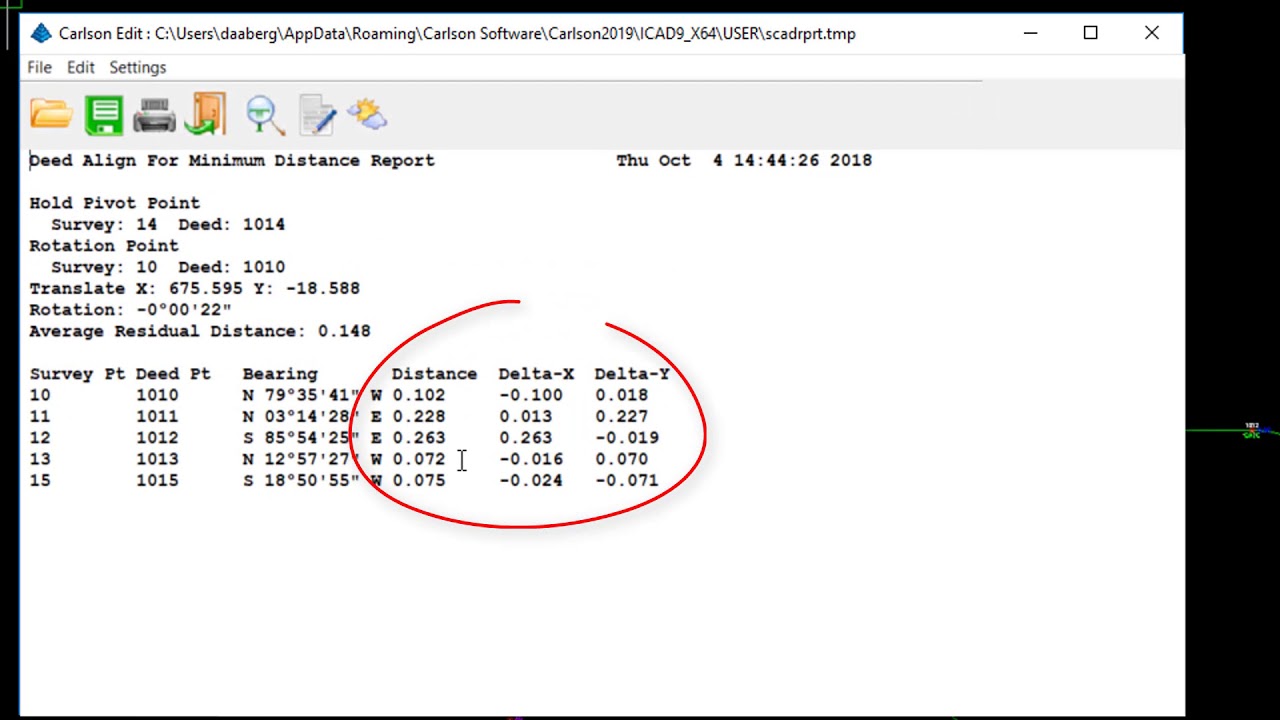Viewport: 1280px width, 720px height.
Task: Click bearing 'N 12°57'27" W'
Action: pos(312,459)
